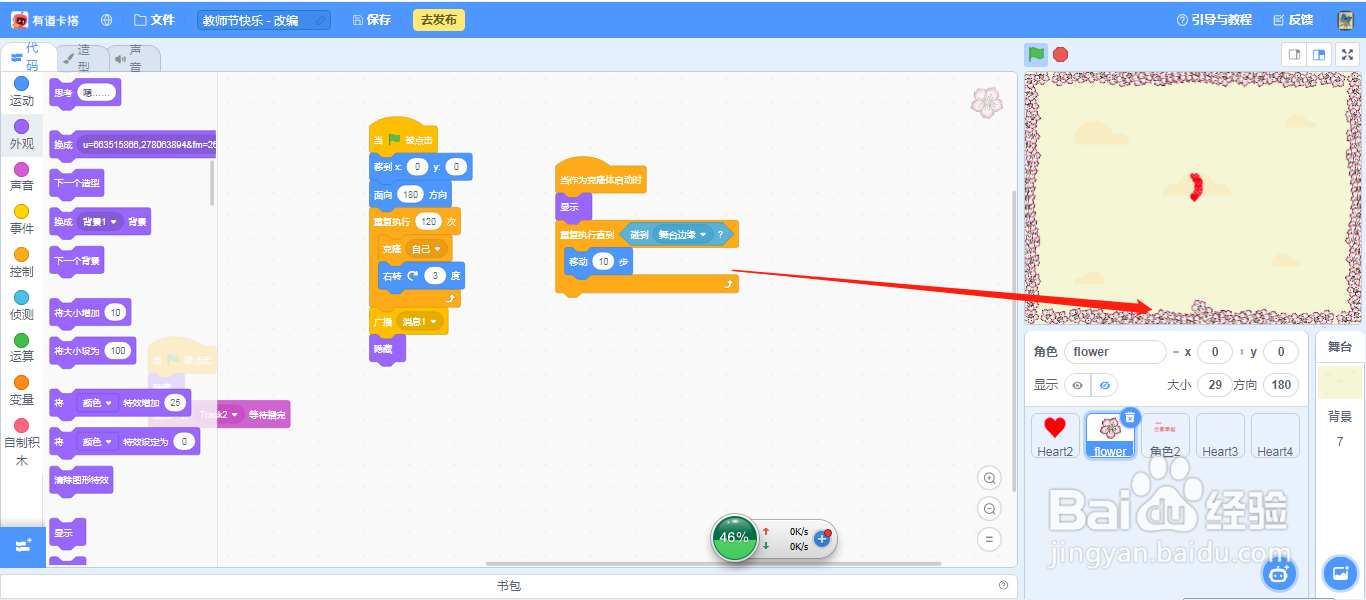1366x600 pixels.
Task: Select 侦测 sensing category
Action: pos(22,306)
